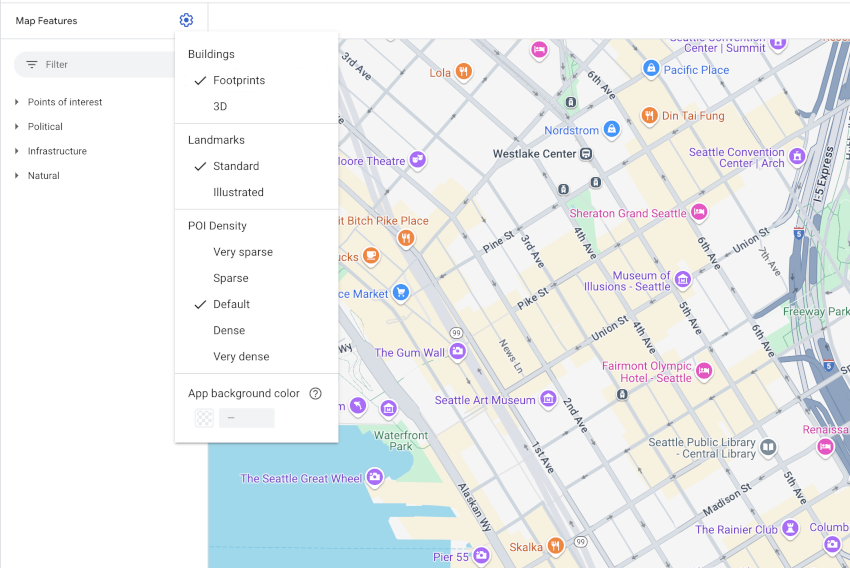850x568 pixels.
Task: Click the filter icon in the search box
Action: (31, 64)
